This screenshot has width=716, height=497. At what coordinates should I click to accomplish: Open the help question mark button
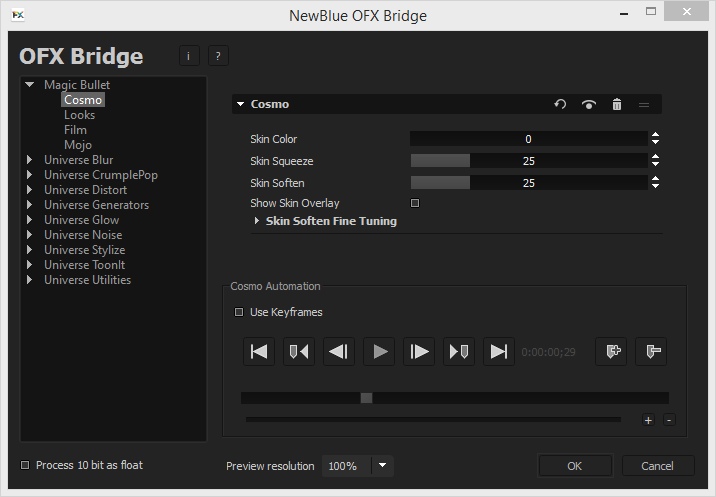[218, 56]
